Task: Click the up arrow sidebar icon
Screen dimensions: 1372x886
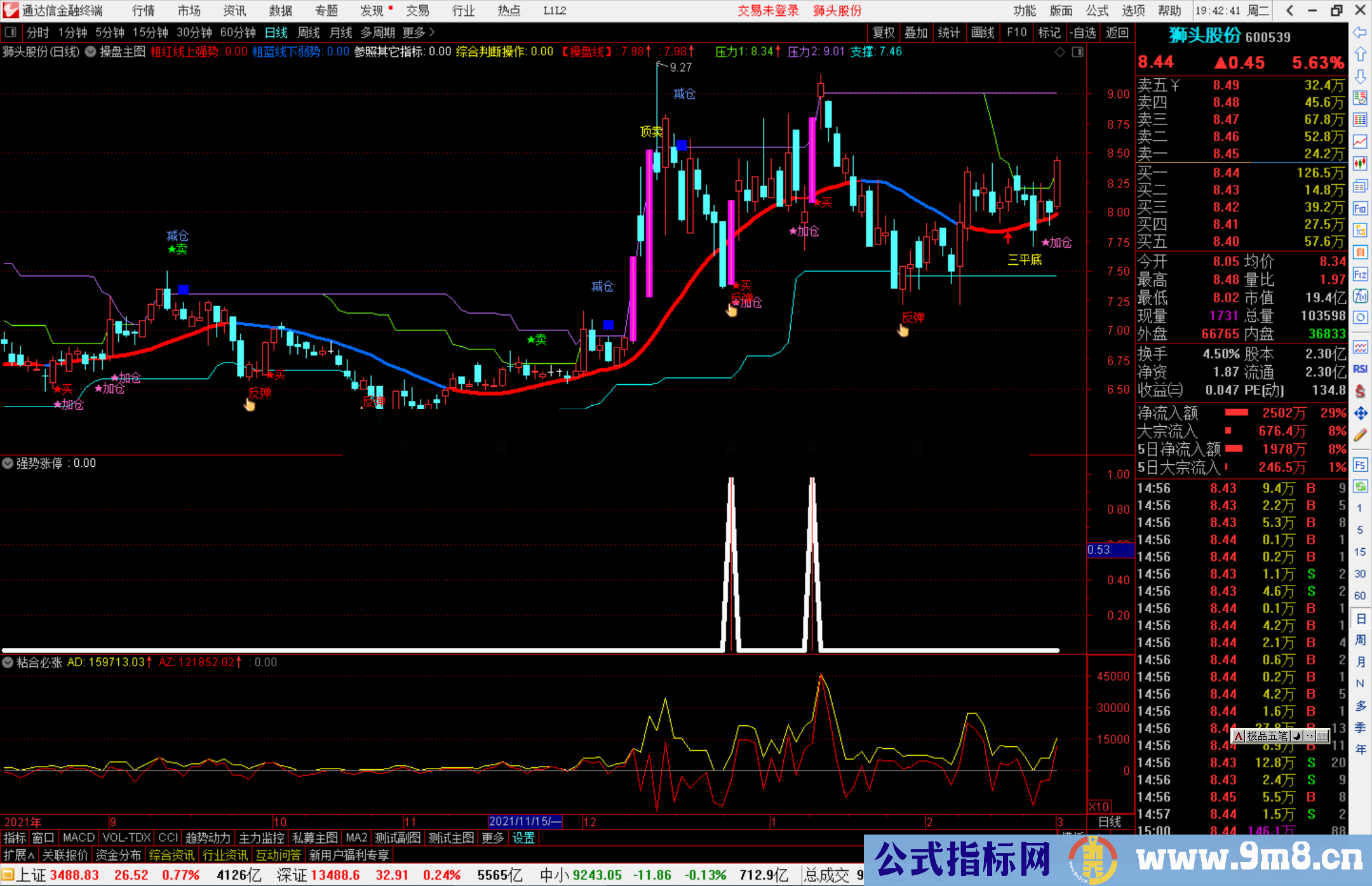Action: tap(1360, 55)
